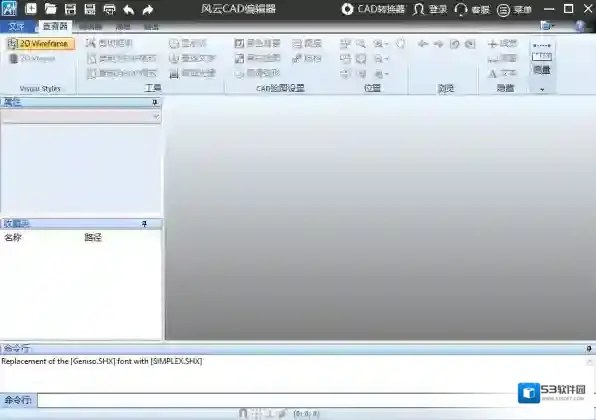Screen dimensions: 596x420
Task: Toggle the second option under 黑色背景
Action: point(257,58)
